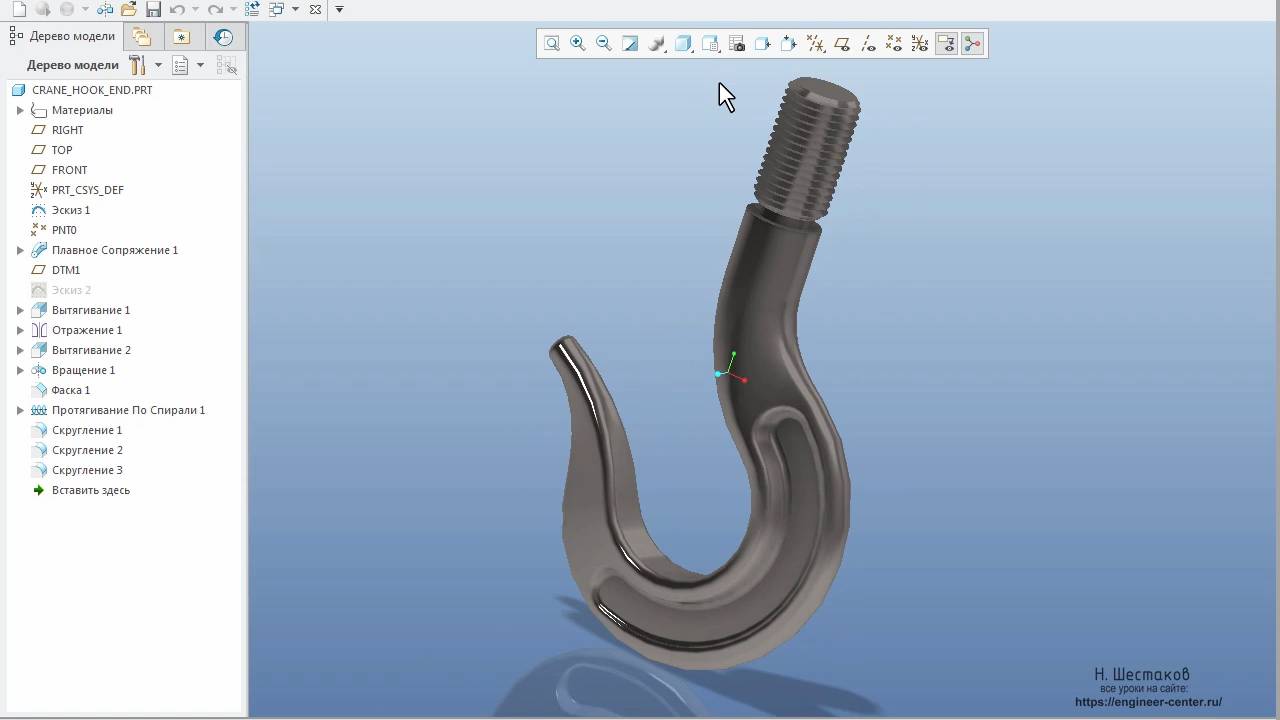Click the previous view orientation icon
Viewport: 1280px width, 720px height.
coord(789,43)
